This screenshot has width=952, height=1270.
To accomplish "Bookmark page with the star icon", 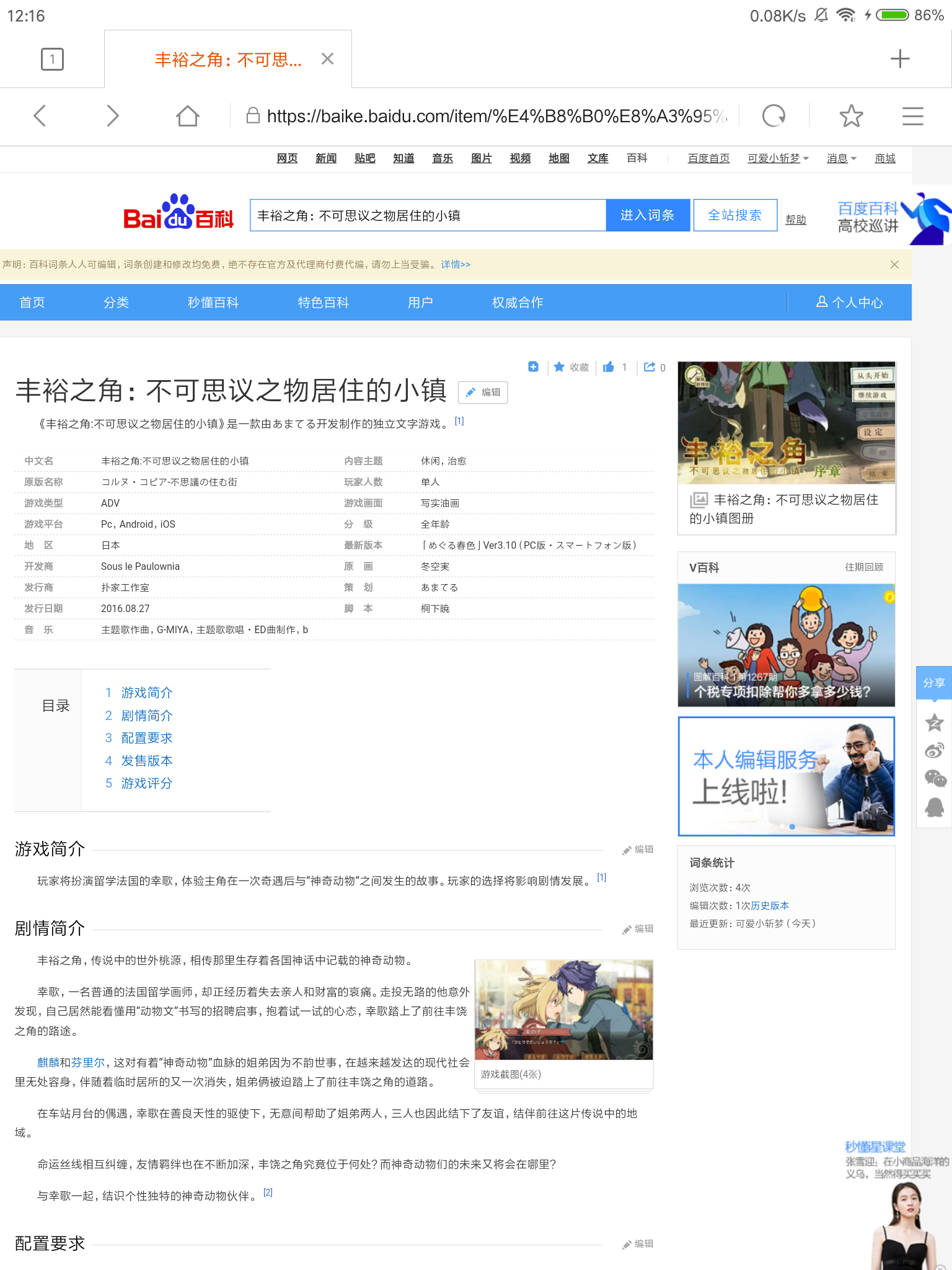I will pyautogui.click(x=851, y=116).
